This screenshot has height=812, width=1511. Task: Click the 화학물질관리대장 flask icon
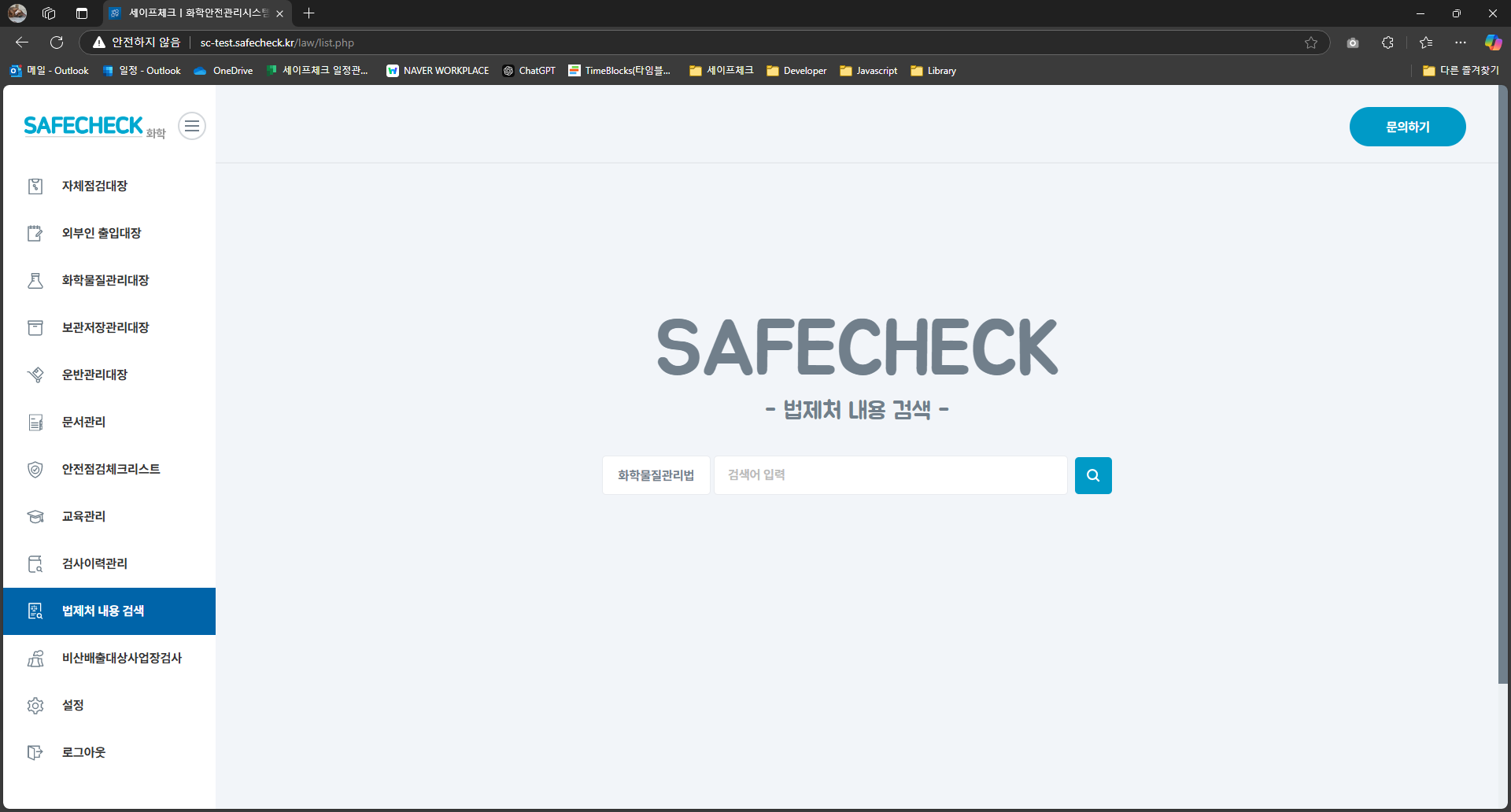pyautogui.click(x=35, y=281)
